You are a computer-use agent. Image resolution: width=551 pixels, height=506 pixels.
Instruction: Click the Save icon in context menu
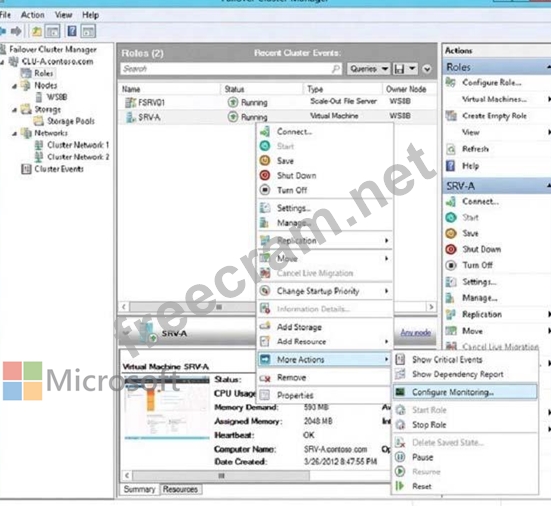point(265,161)
